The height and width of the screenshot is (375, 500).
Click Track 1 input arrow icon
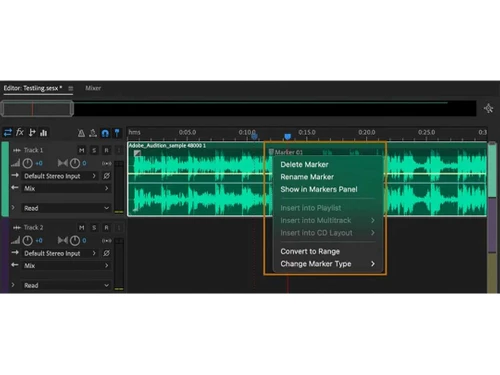coord(15,175)
